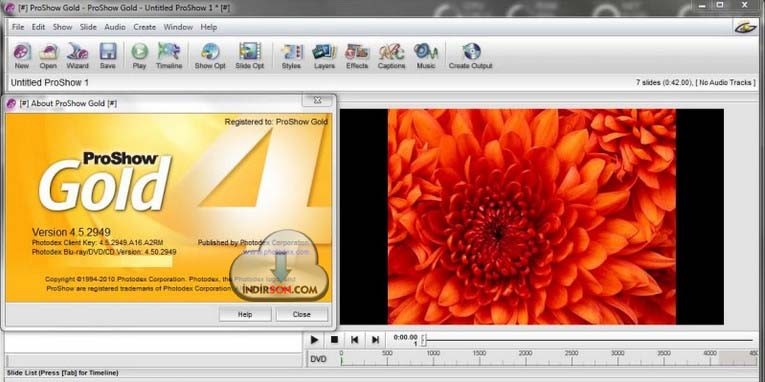Open the Layers tool
The image size is (765, 382).
coord(324,56)
